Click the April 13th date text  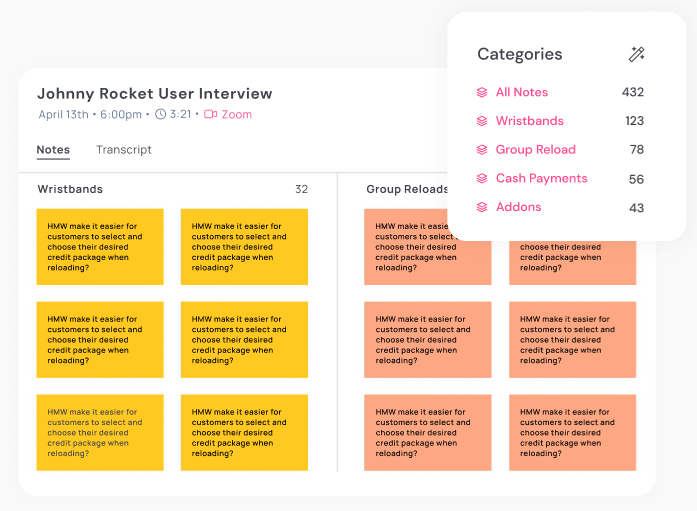[x=64, y=115]
